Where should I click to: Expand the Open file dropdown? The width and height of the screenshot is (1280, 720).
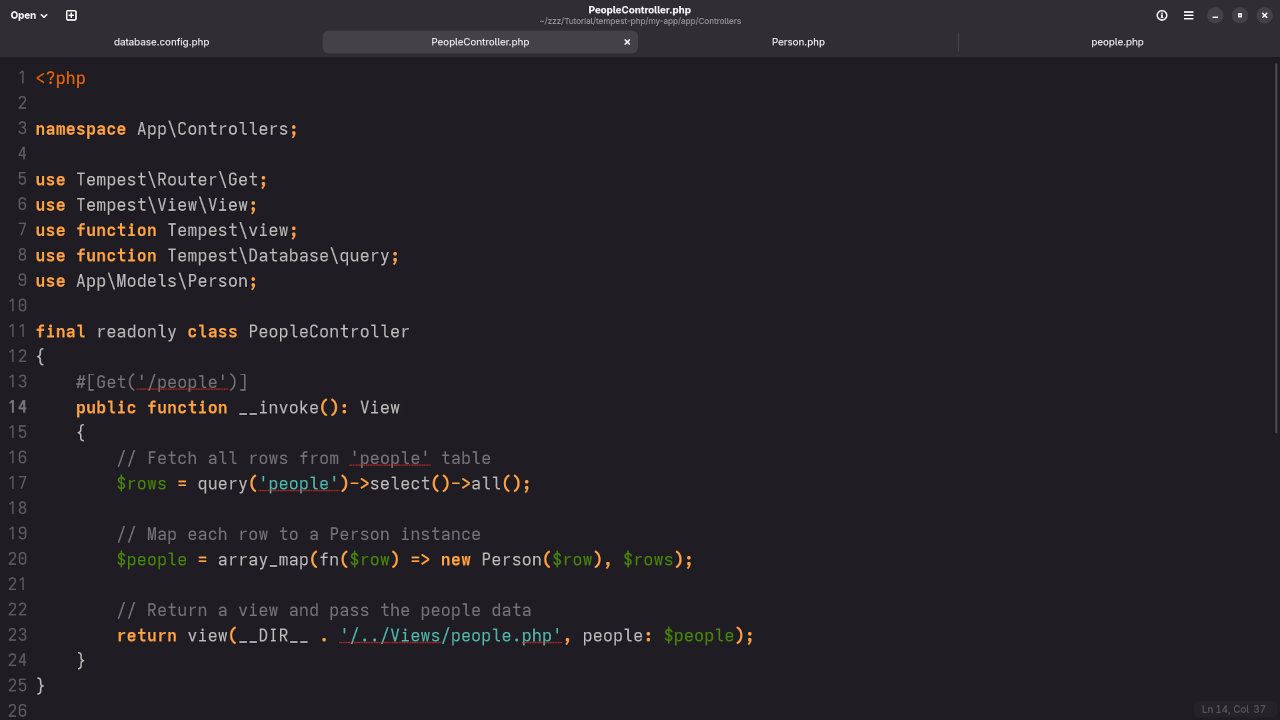tap(29, 15)
